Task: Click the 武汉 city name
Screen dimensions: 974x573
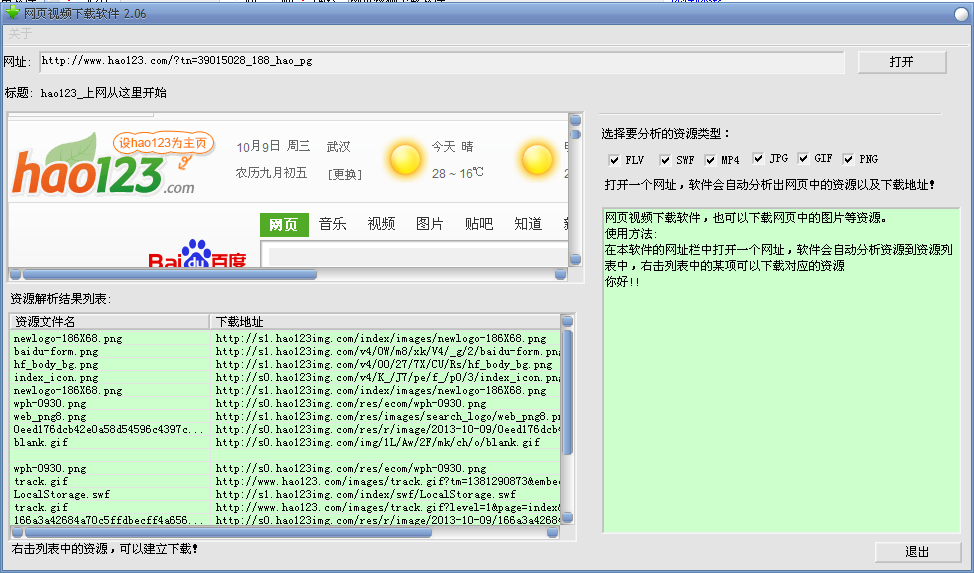Action: pos(339,147)
